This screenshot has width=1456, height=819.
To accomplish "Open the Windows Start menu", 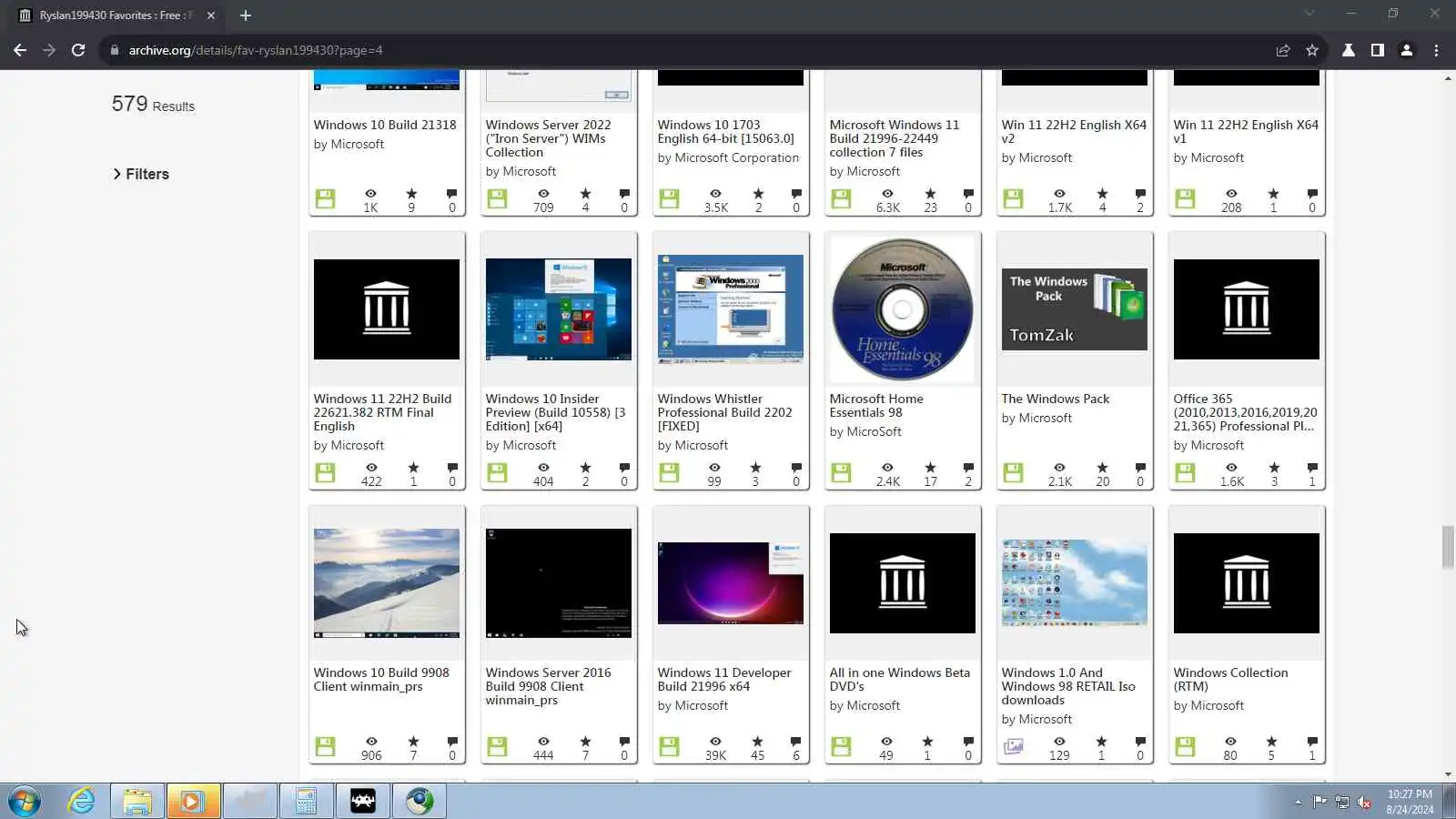I will click(x=25, y=802).
